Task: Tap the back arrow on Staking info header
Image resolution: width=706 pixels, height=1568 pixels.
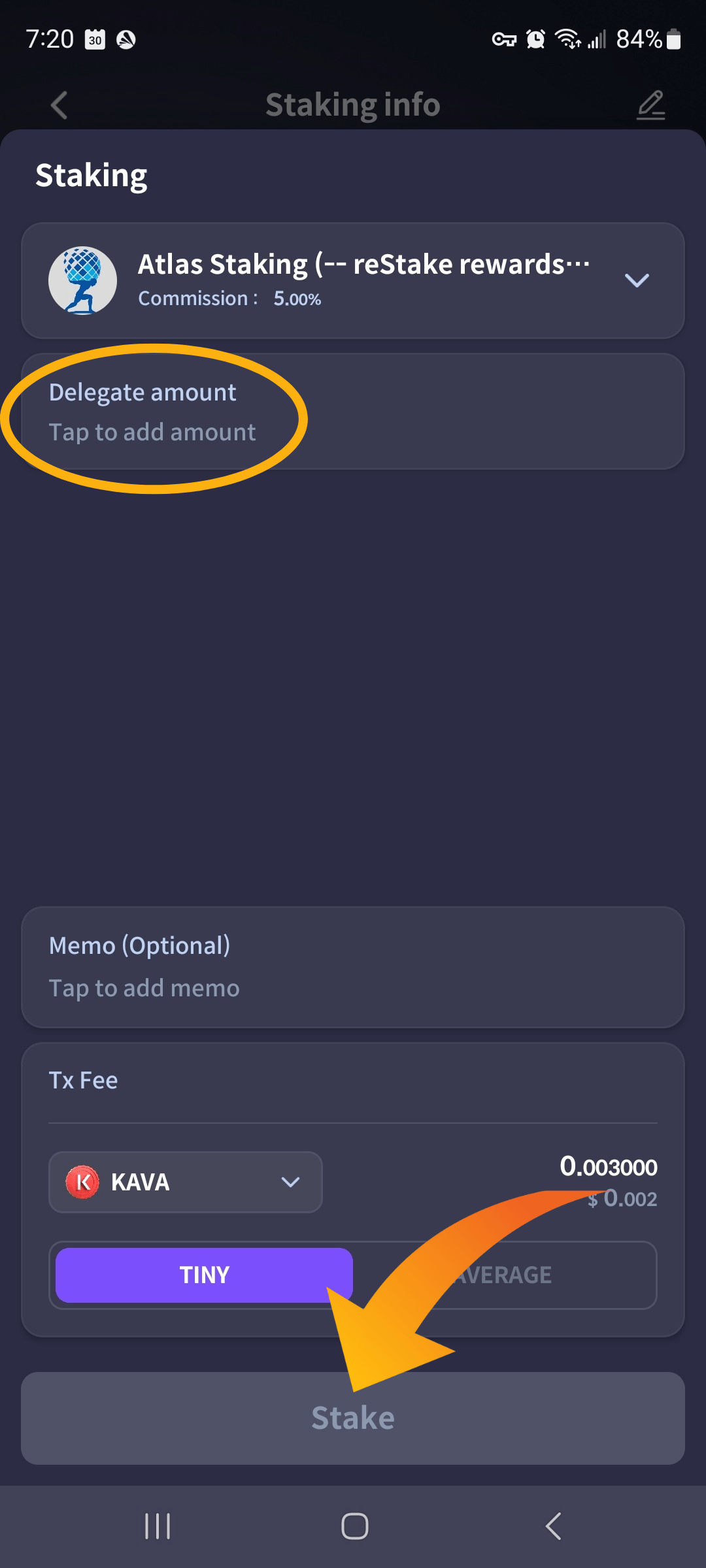Action: click(x=59, y=105)
